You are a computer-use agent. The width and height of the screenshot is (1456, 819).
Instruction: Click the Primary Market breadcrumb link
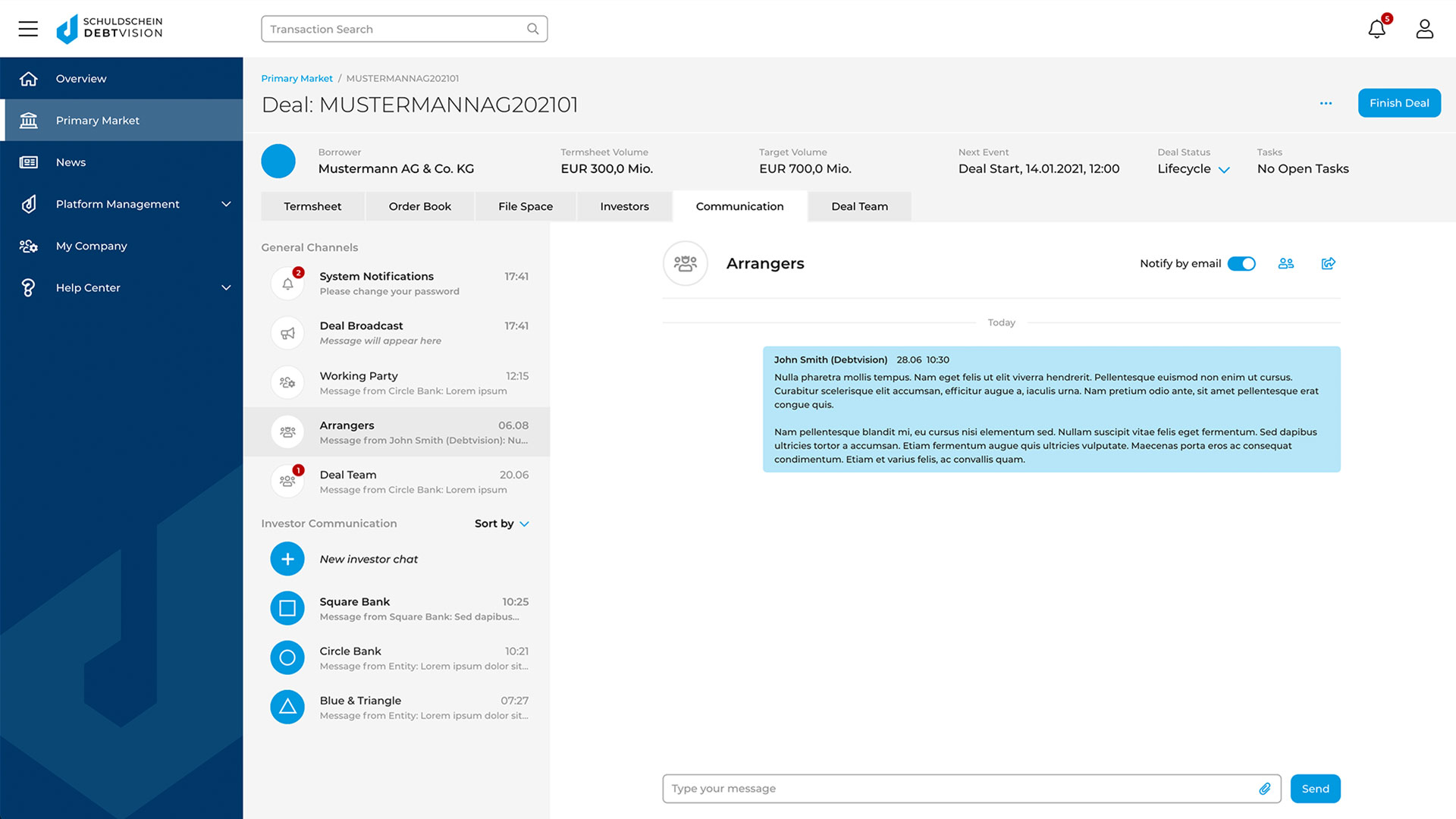point(297,78)
